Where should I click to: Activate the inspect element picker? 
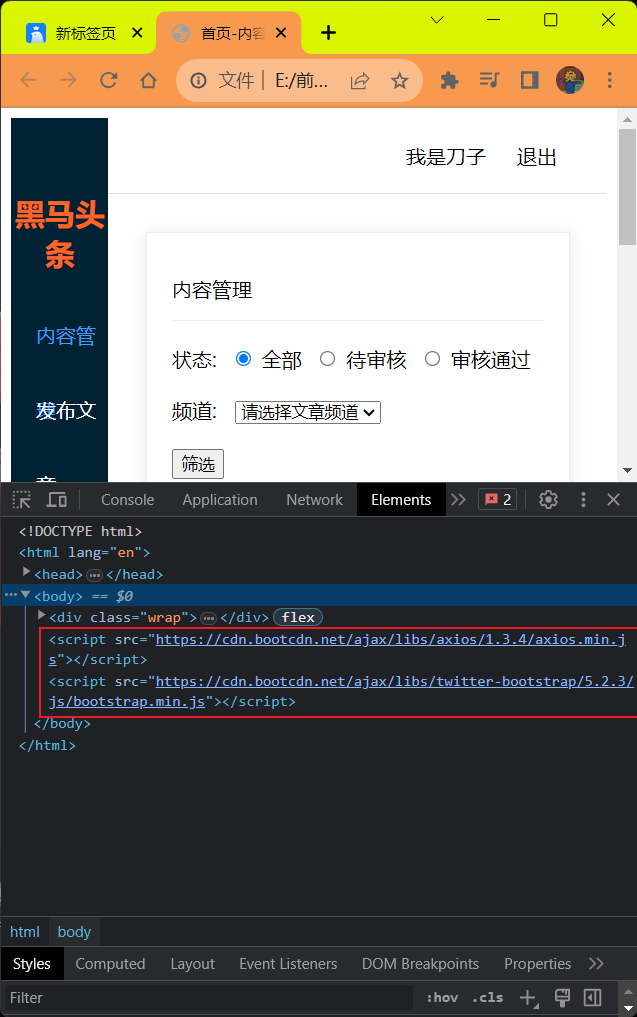tap(21, 500)
